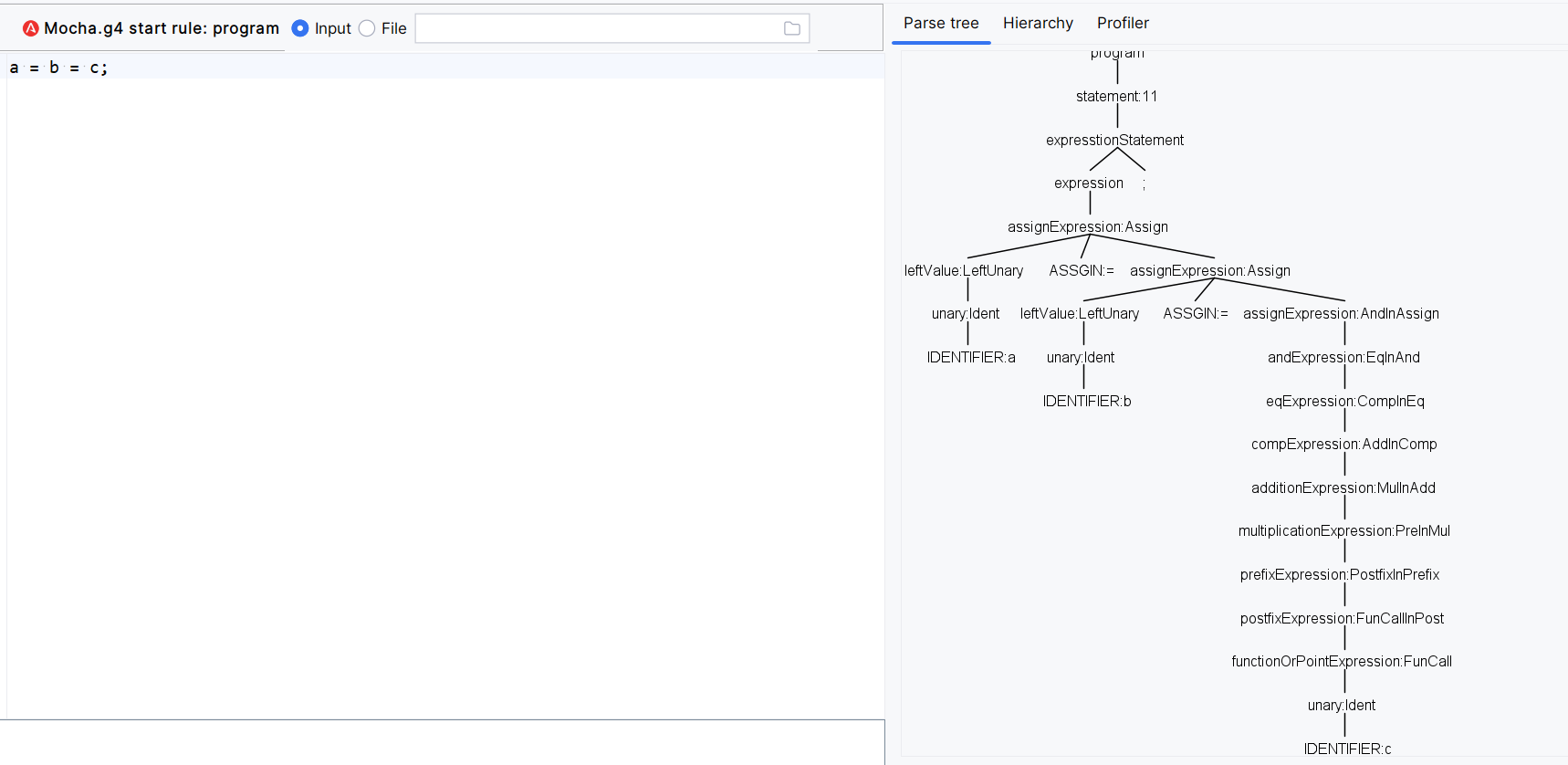This screenshot has width=1568, height=765.
Task: Select the top assignExpression:Assign node
Action: (1087, 226)
